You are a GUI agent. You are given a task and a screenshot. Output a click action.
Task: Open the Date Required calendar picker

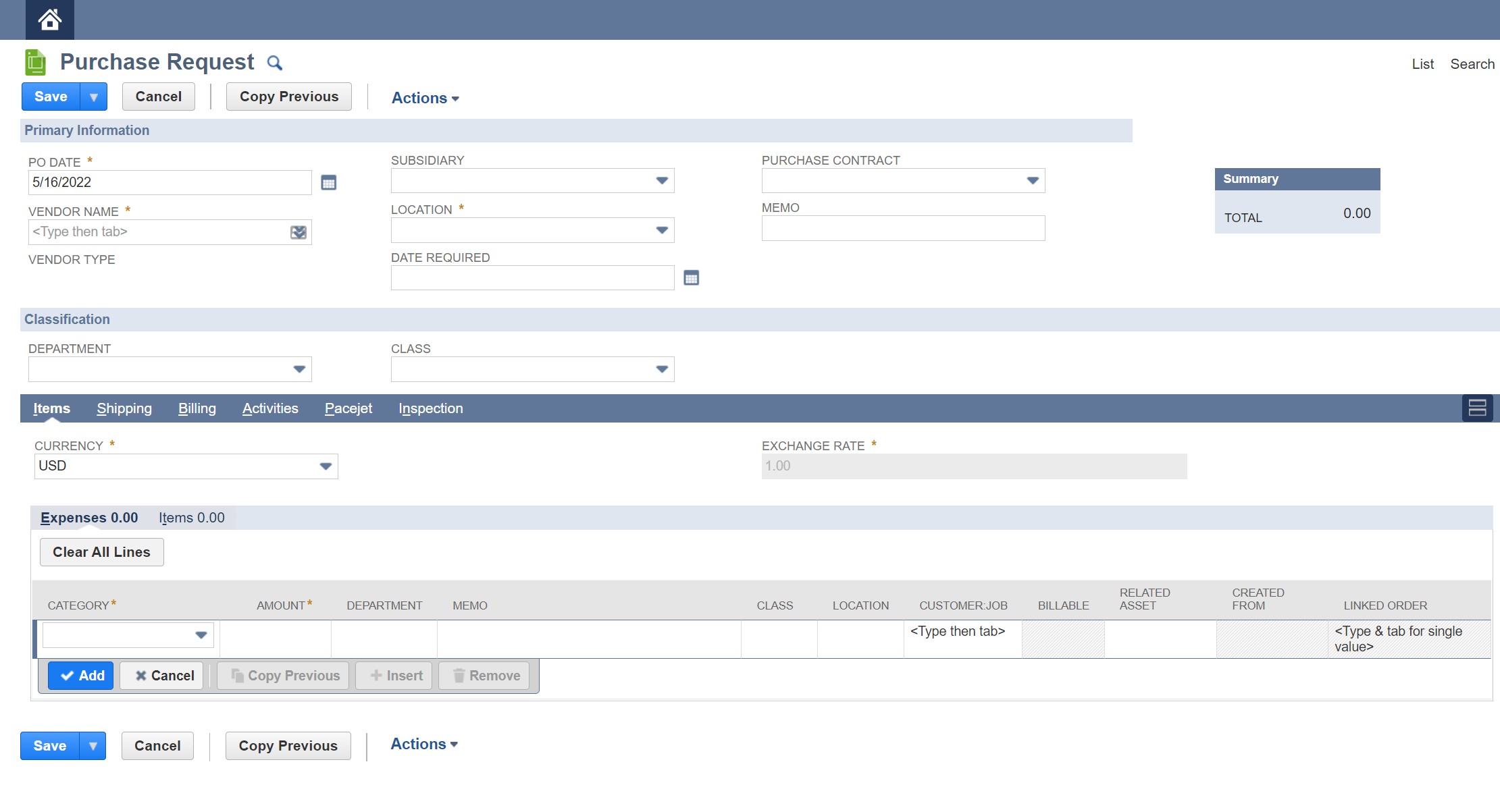pos(691,277)
